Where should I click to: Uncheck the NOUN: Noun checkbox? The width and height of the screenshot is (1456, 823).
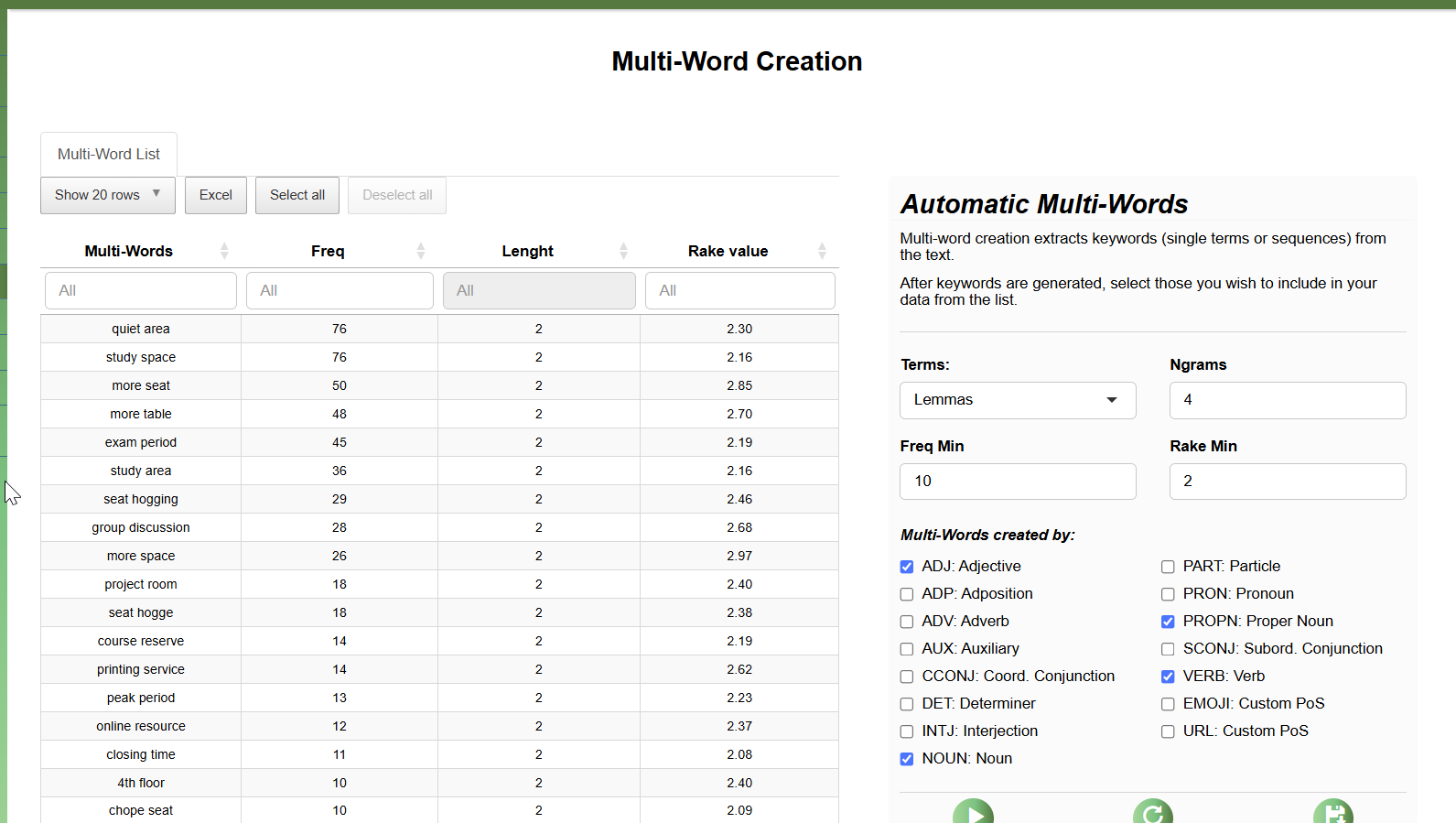click(907, 759)
